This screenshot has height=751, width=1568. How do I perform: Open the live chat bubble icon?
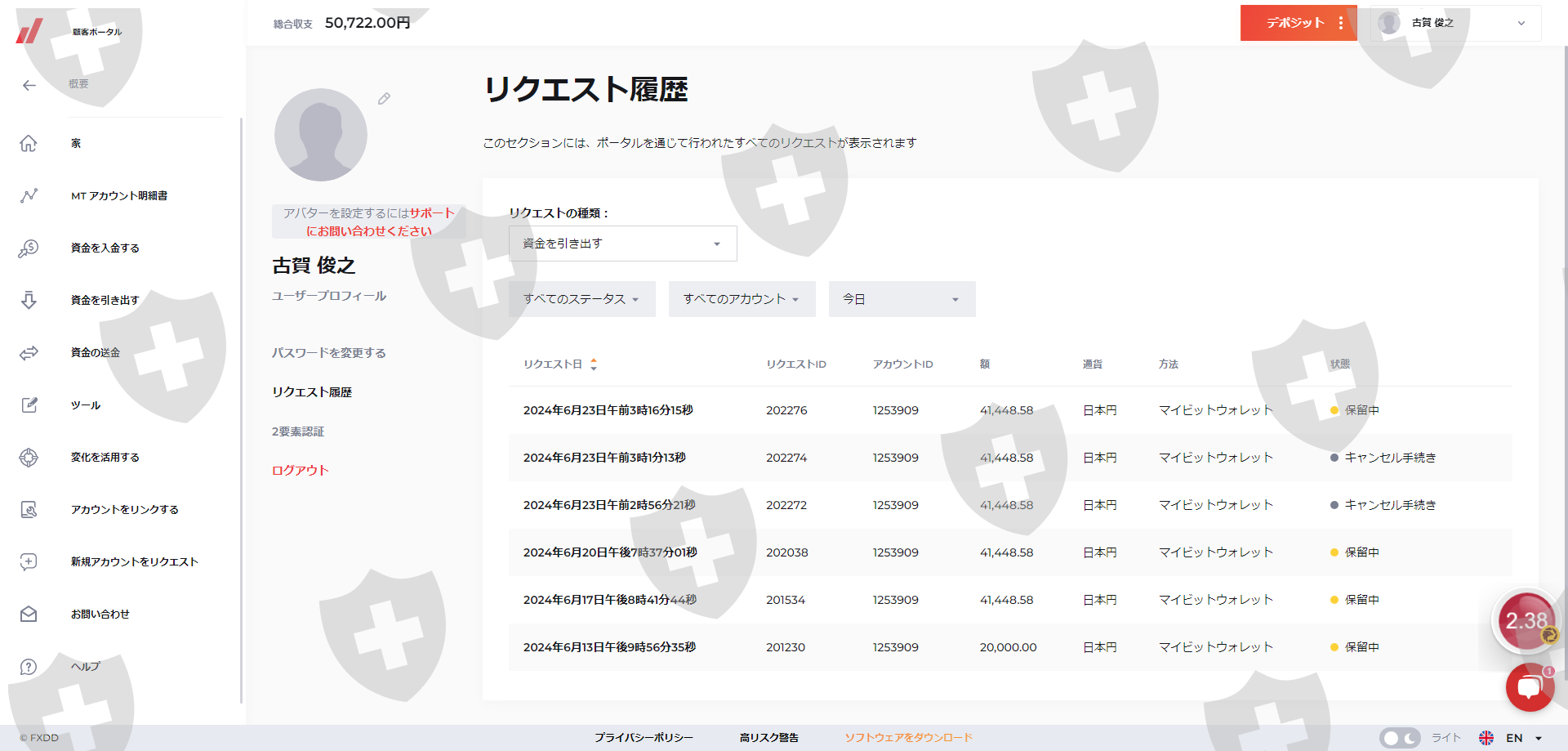(x=1529, y=687)
